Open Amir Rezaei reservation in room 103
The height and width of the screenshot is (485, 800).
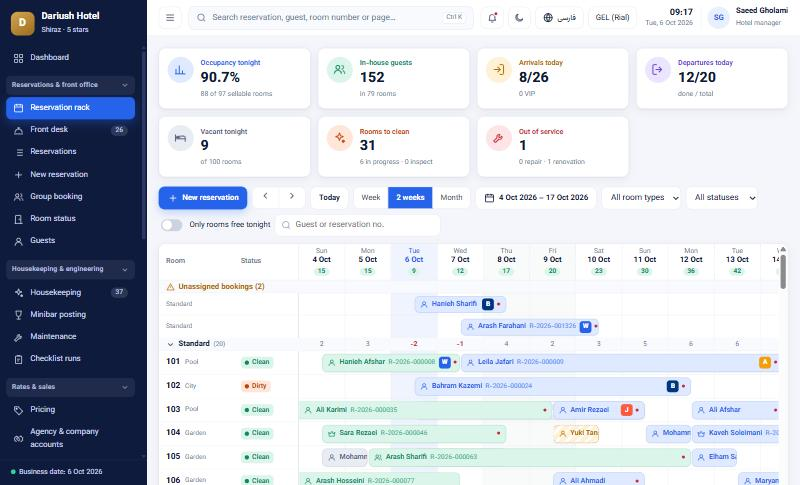[599, 410]
